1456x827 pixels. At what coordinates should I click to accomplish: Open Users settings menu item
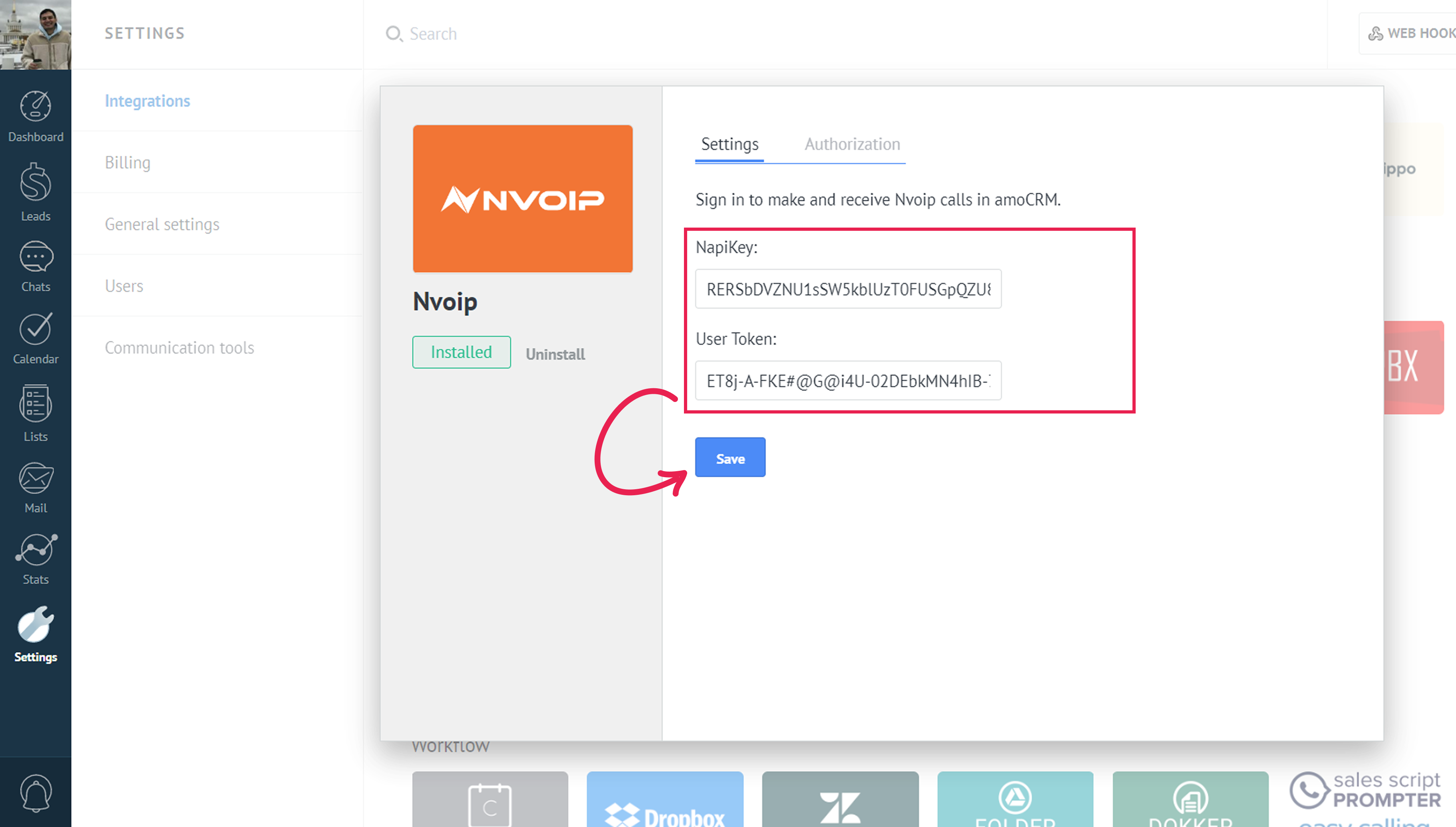click(x=124, y=286)
